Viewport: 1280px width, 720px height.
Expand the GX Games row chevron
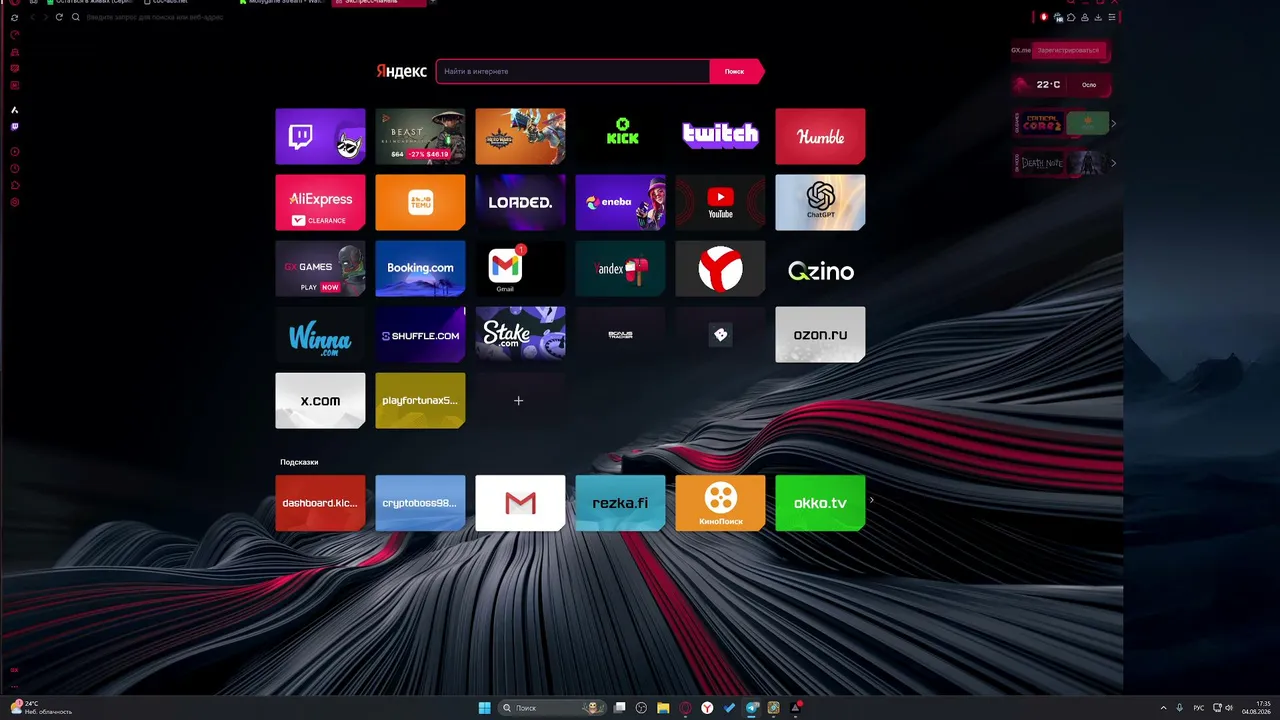(x=1114, y=124)
